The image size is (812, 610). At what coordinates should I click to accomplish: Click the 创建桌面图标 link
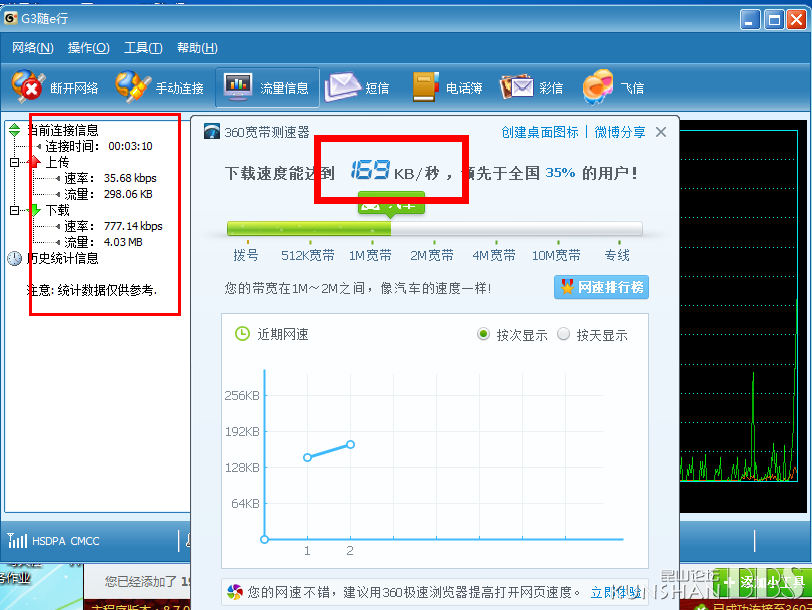[x=540, y=132]
